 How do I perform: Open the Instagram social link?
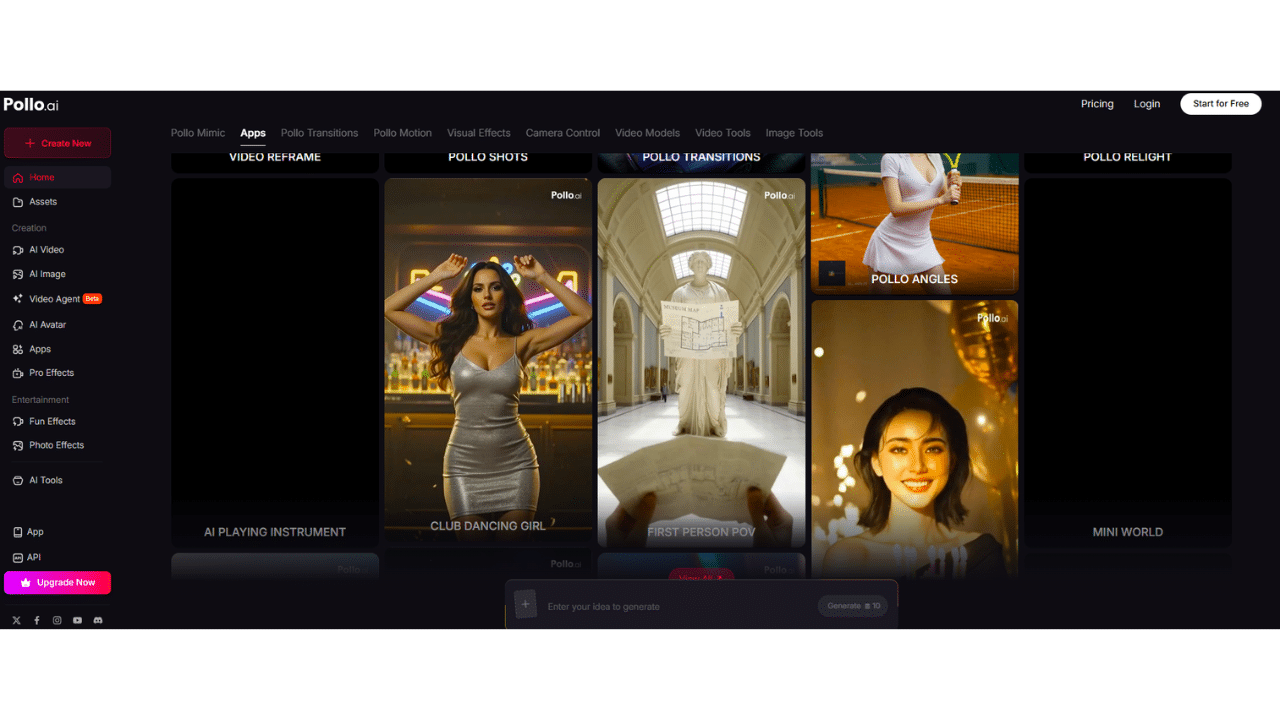[57, 621]
